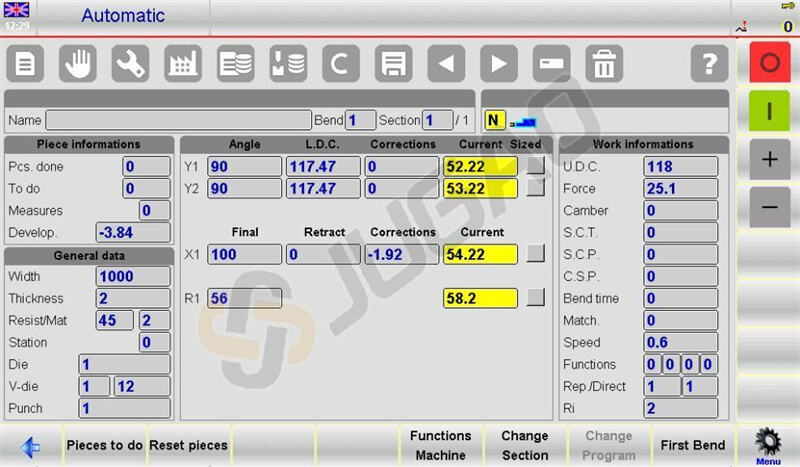Click the Name input field
This screenshot has width=800, height=467.
[178, 120]
